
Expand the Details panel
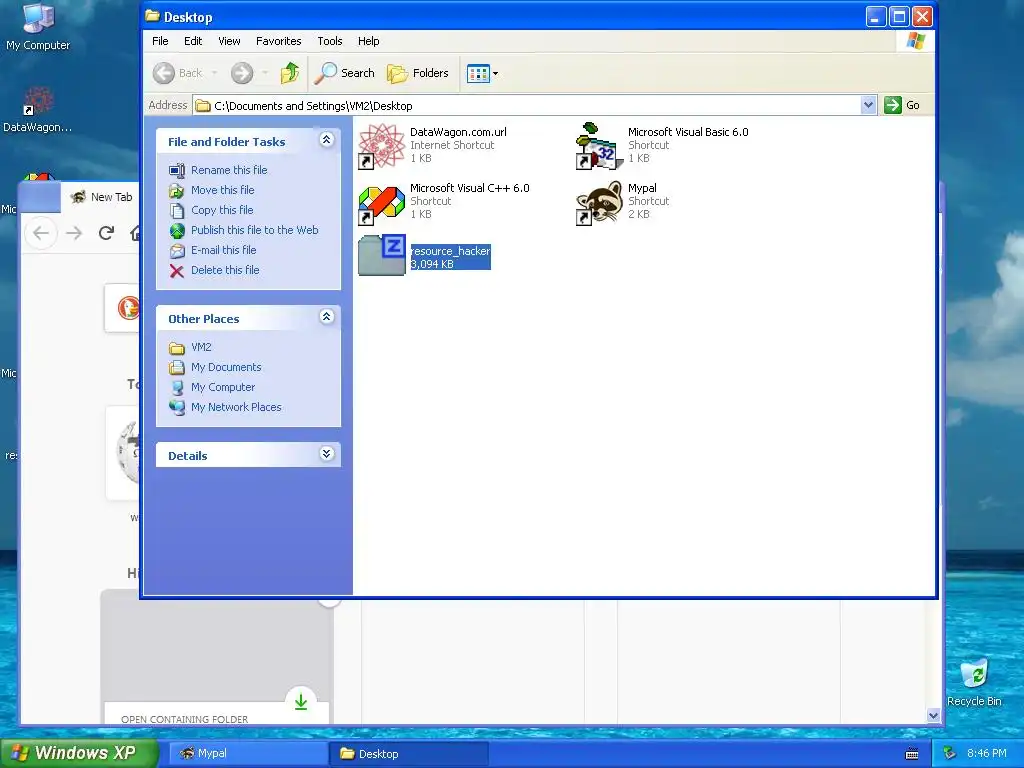(x=327, y=454)
